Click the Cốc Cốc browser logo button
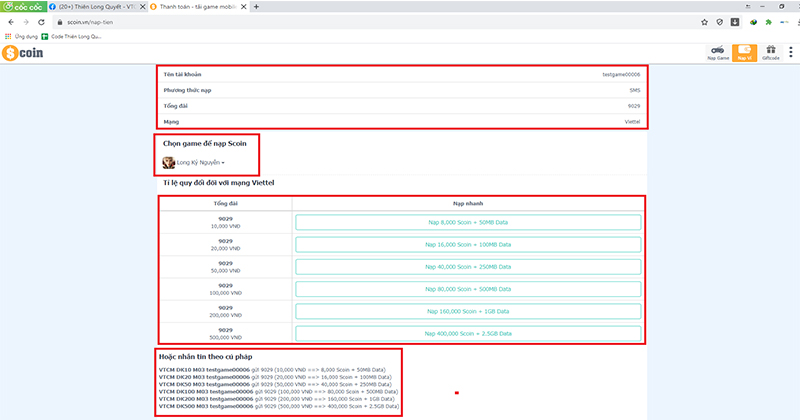This screenshot has height=420, width=800. coord(23,7)
